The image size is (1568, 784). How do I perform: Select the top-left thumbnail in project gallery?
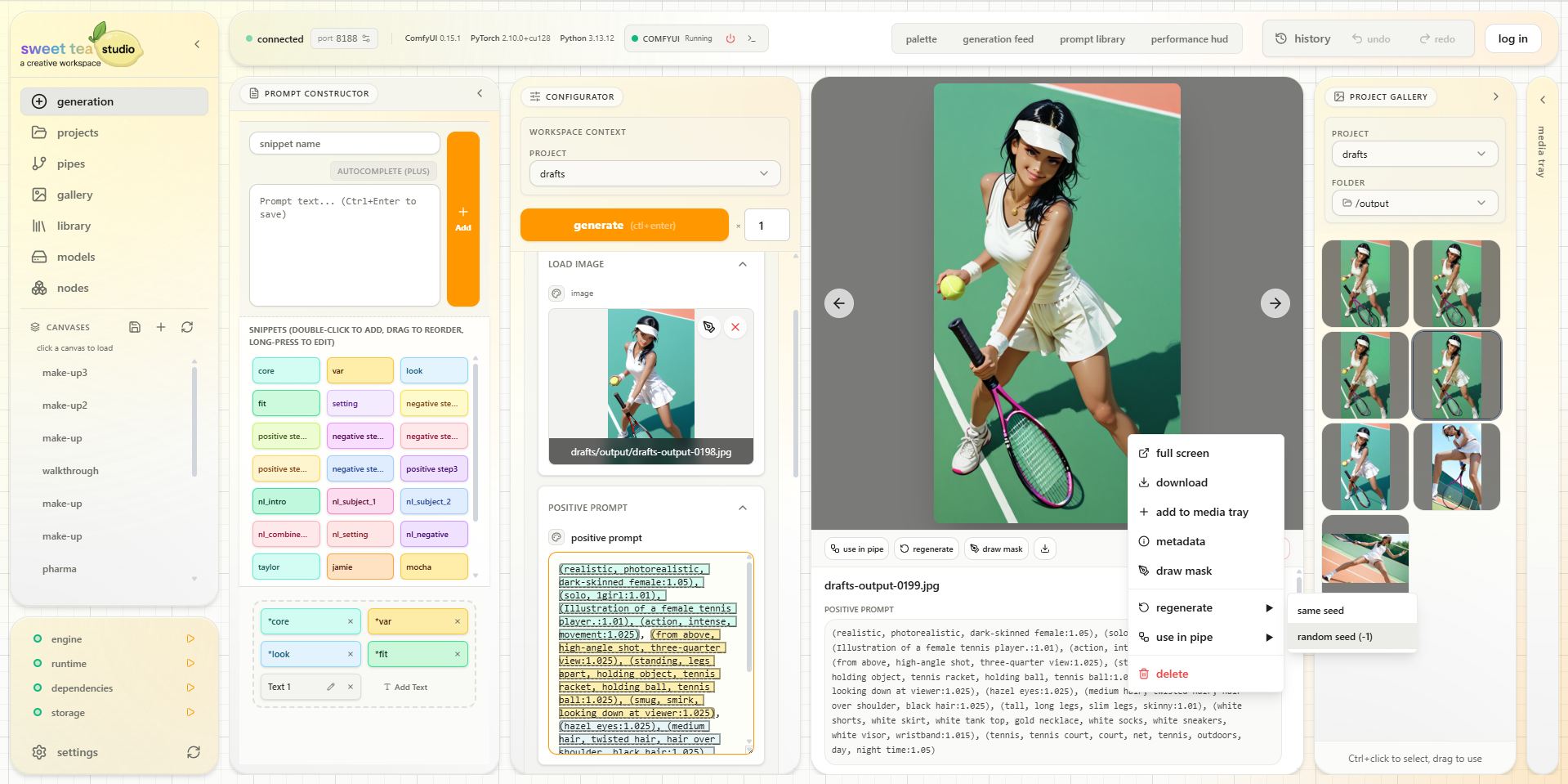coord(1364,283)
